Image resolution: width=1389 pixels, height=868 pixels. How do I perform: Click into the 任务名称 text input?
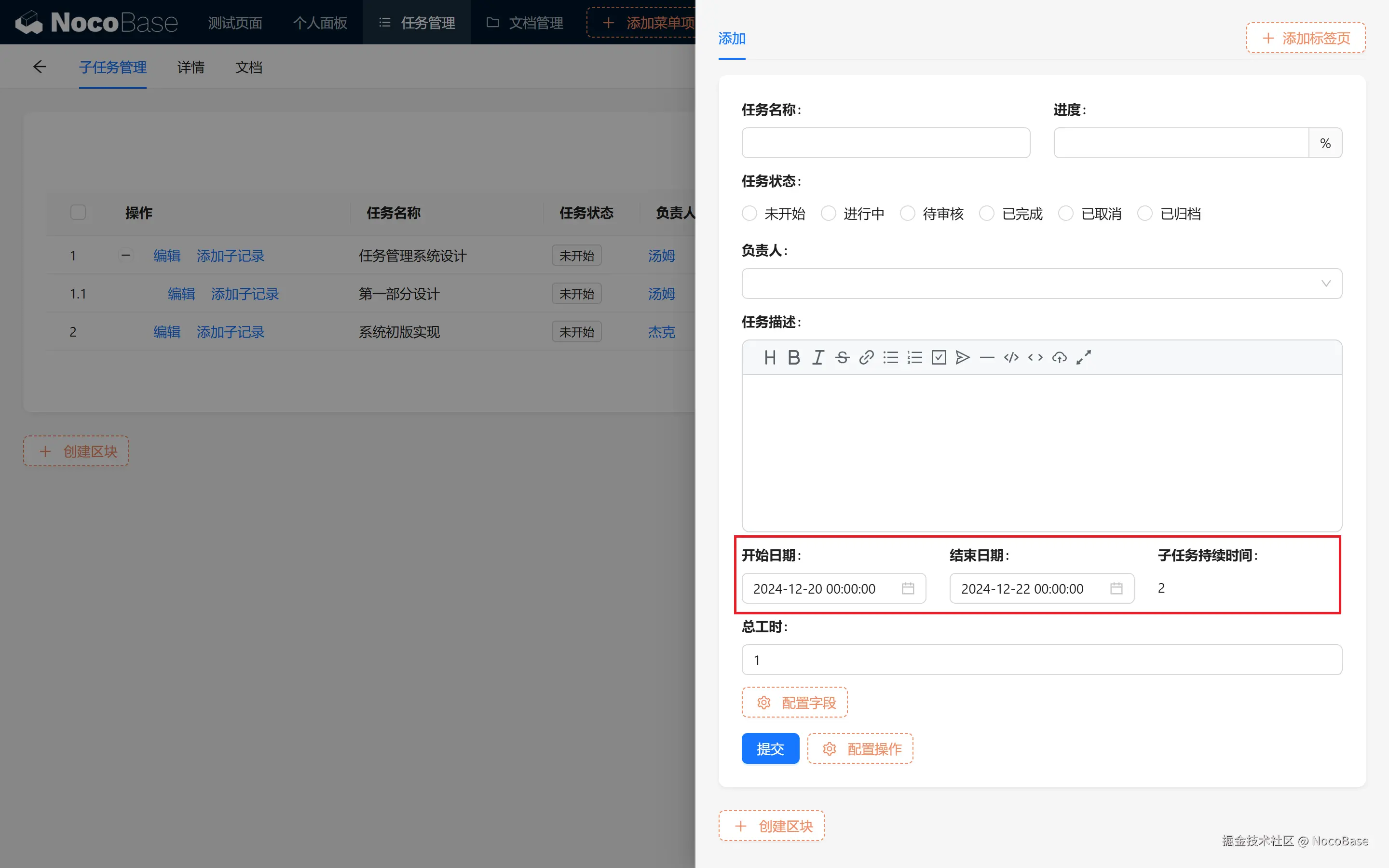(x=885, y=143)
